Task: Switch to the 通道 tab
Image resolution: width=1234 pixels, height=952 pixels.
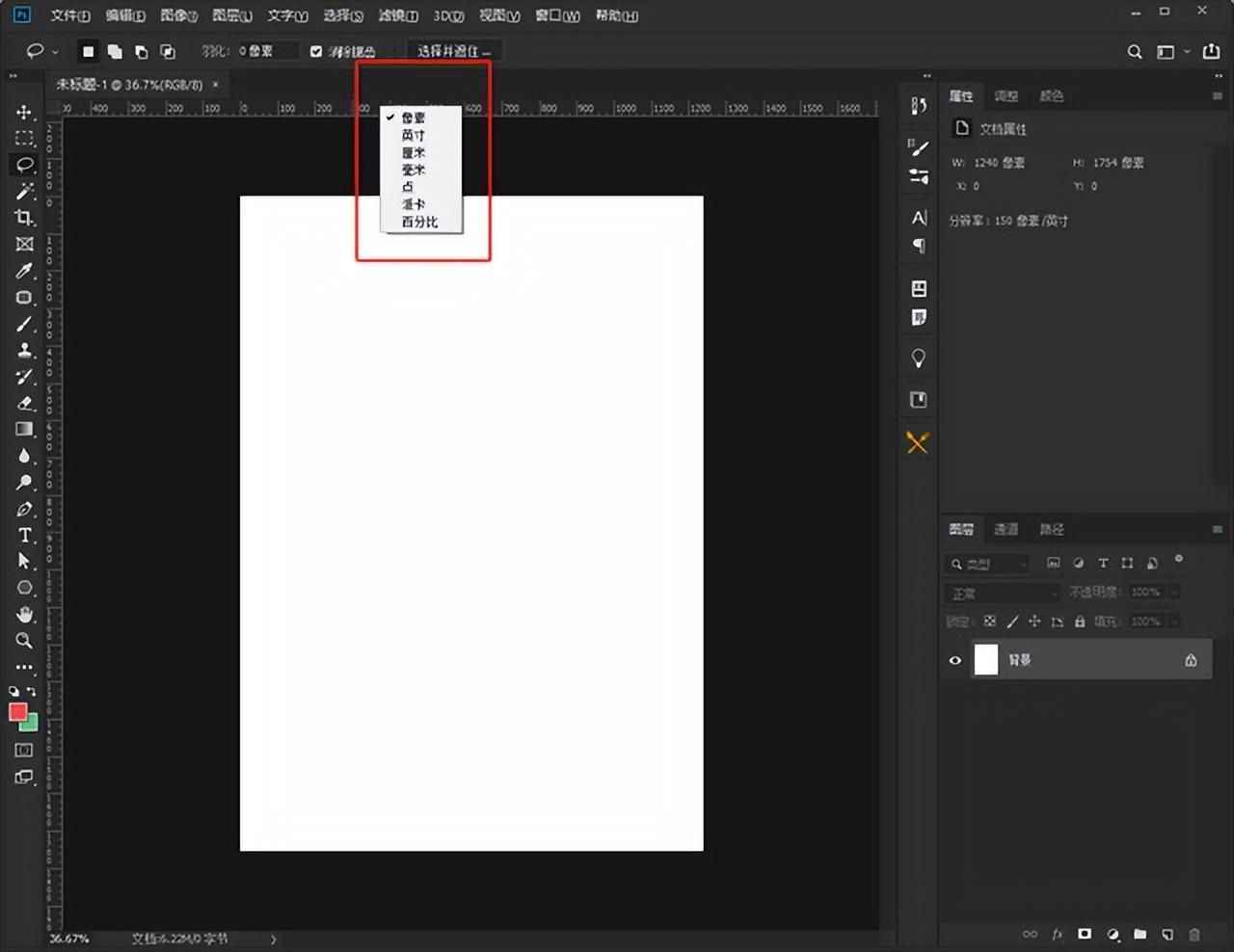Action: pos(1006,529)
